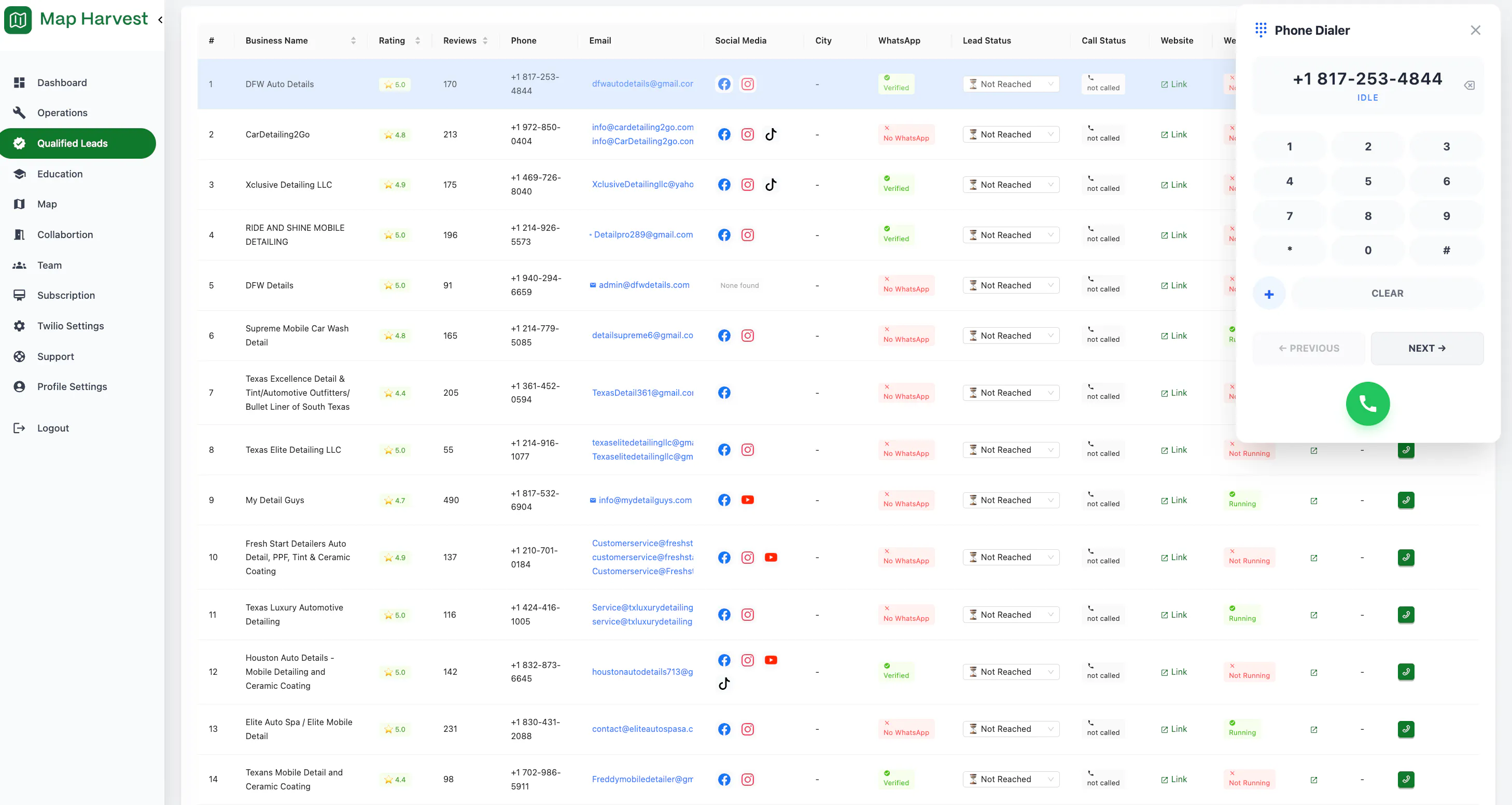Image resolution: width=1512 pixels, height=805 pixels.
Task: Tap the hash key on dialer keypad
Action: pos(1446,251)
